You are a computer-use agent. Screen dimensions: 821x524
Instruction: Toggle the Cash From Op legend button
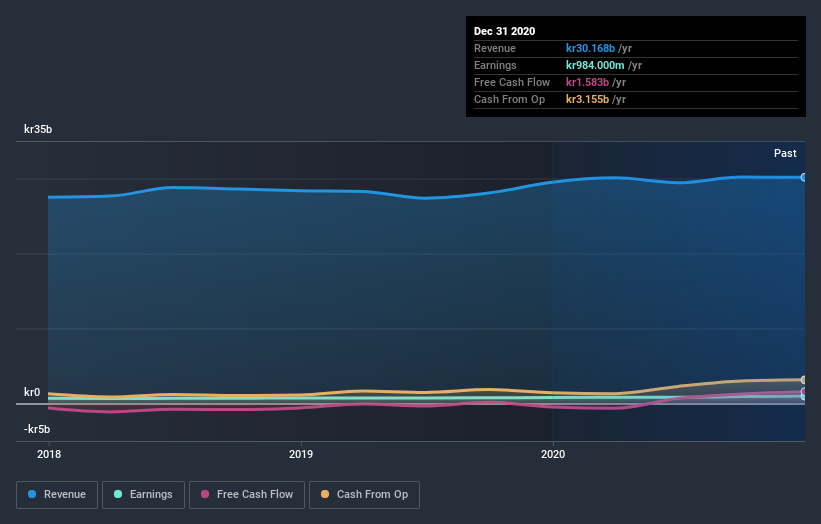pos(364,495)
